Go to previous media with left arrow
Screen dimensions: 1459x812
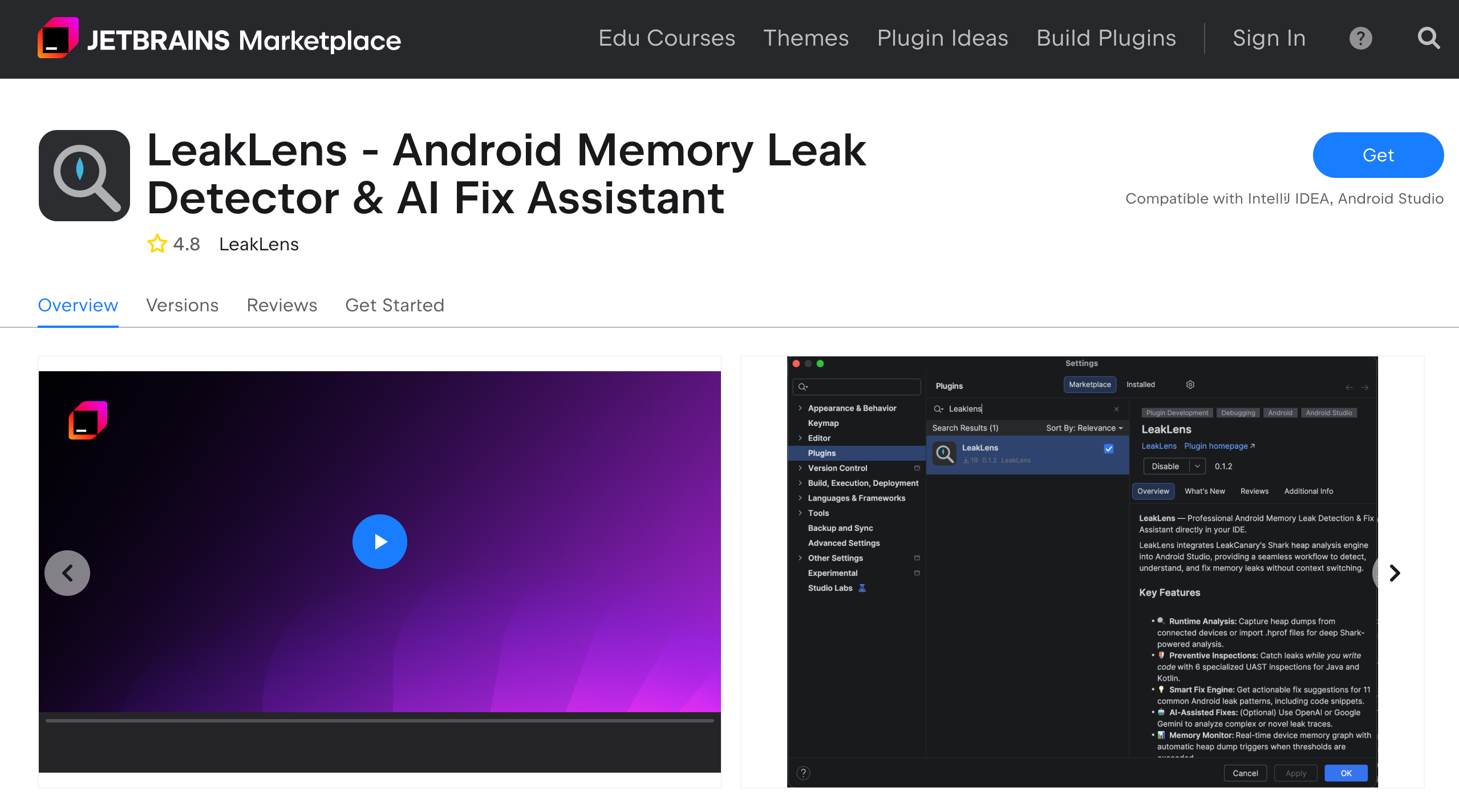(x=67, y=573)
